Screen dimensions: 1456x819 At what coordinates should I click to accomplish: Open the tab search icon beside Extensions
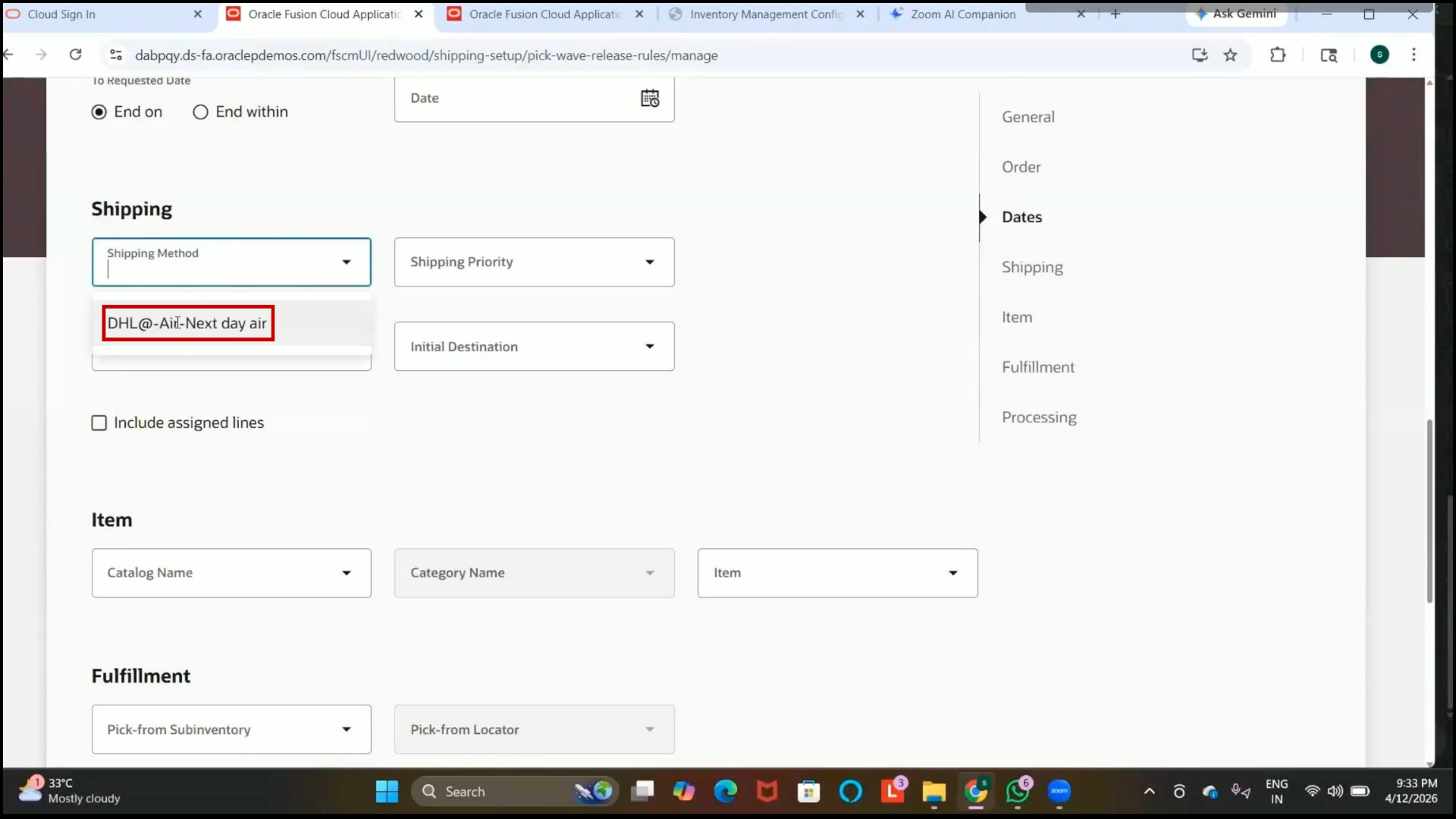coord(1329,55)
